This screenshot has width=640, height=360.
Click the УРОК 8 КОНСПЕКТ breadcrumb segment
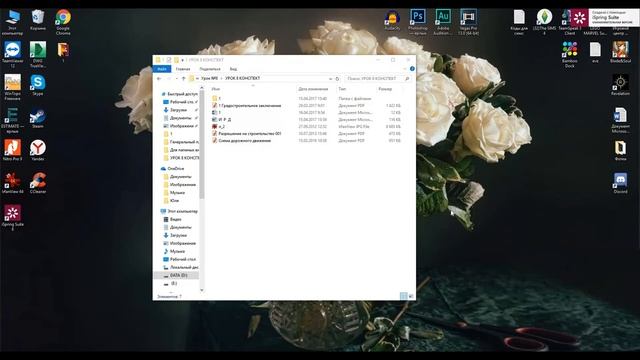pyautogui.click(x=242, y=78)
